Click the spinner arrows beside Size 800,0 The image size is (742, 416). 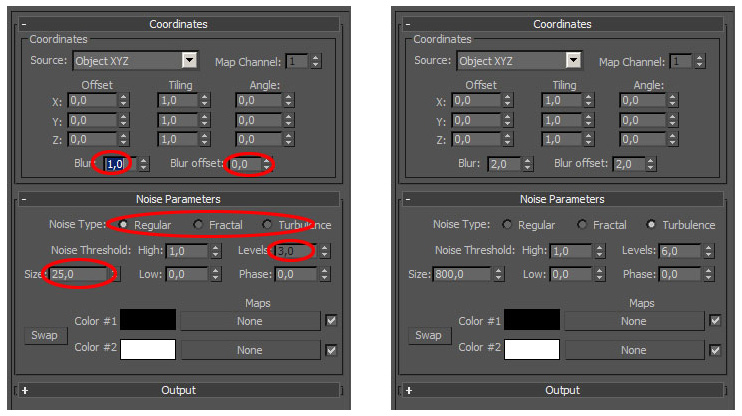(x=501, y=274)
